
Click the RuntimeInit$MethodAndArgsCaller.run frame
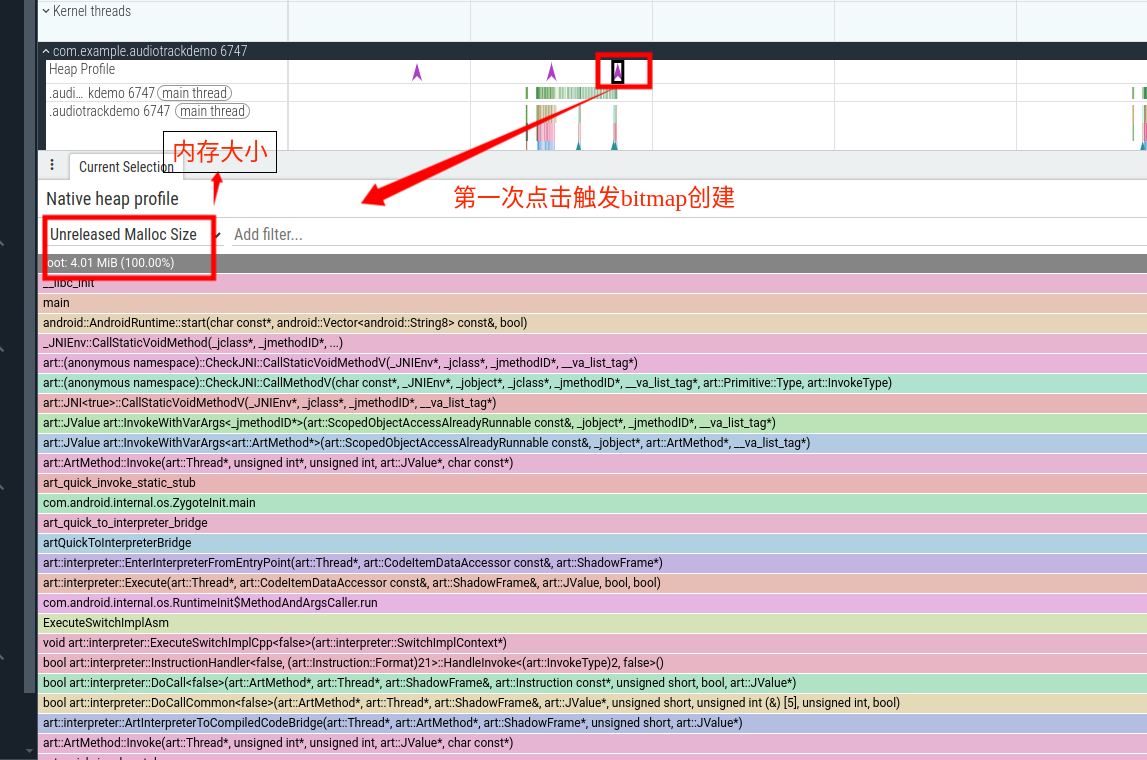[x=593, y=603]
